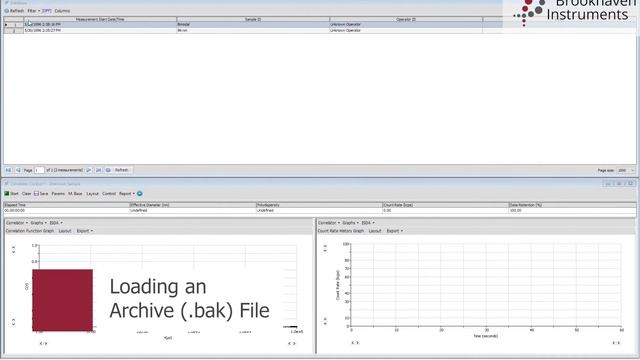The width and height of the screenshot is (640, 360).
Task: Go to first page of measurements
Action: pos(8,170)
